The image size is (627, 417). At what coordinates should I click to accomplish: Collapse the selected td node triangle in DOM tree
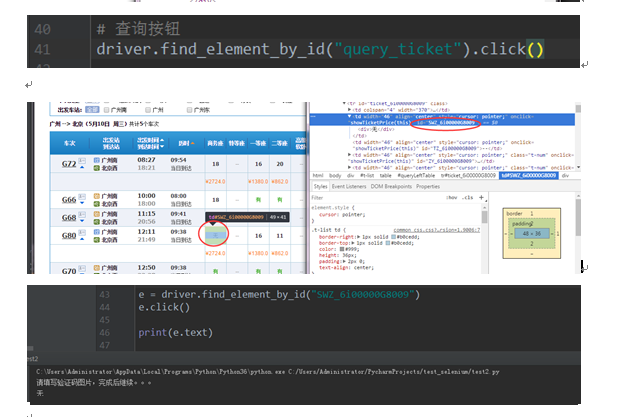[x=349, y=116]
